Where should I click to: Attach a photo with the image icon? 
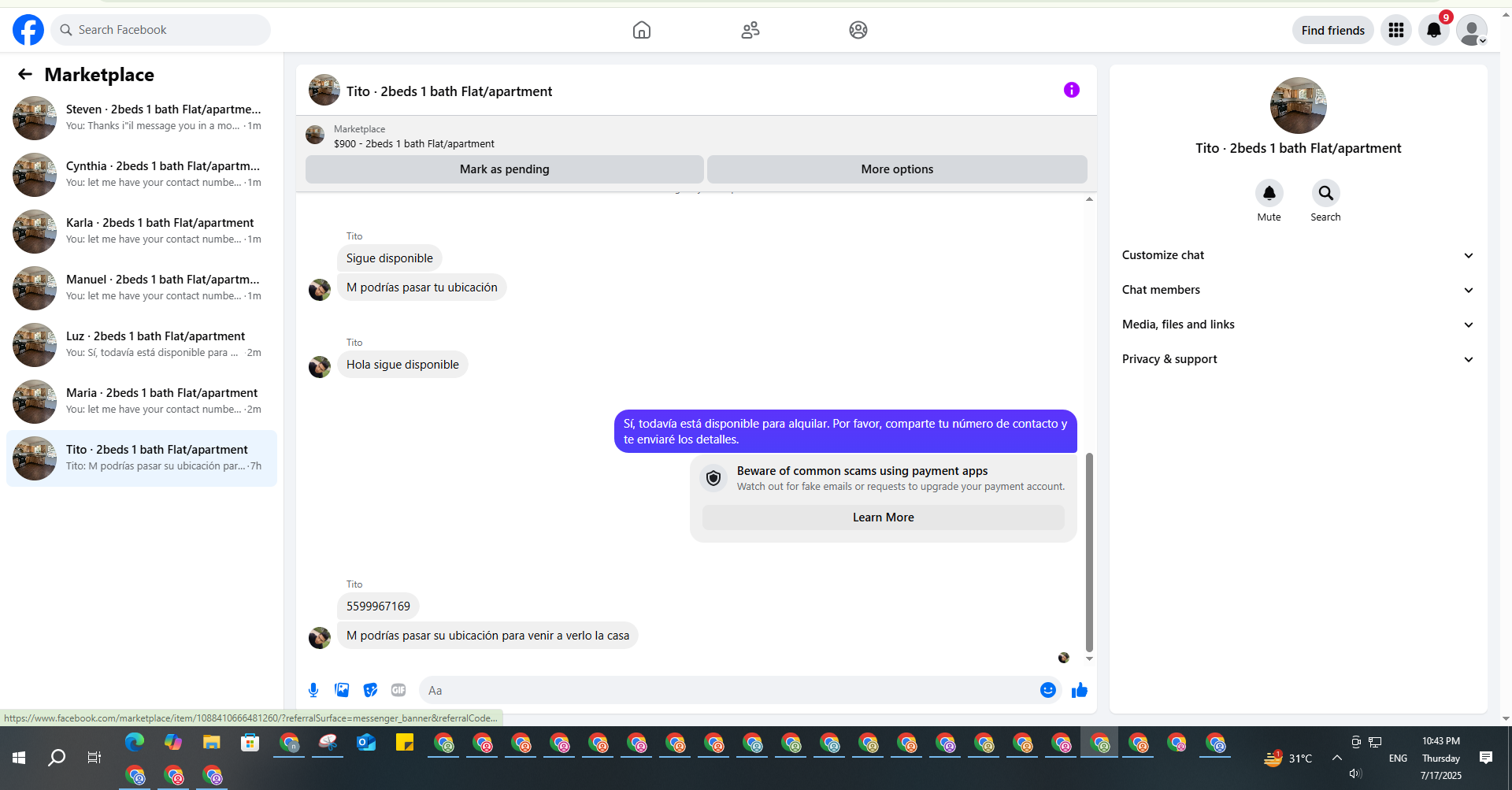pos(342,690)
